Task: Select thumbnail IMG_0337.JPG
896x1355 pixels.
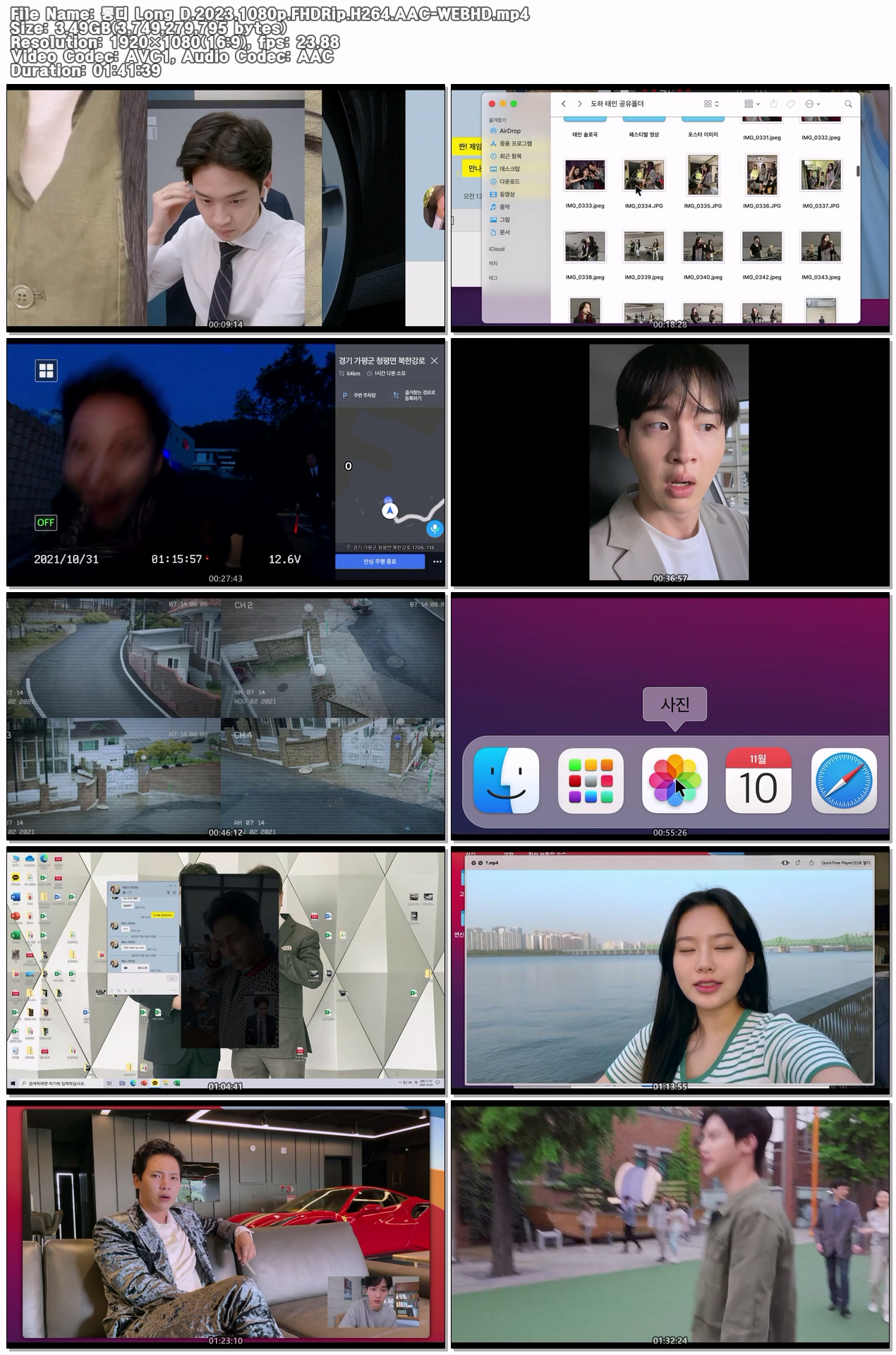Action: point(821,175)
